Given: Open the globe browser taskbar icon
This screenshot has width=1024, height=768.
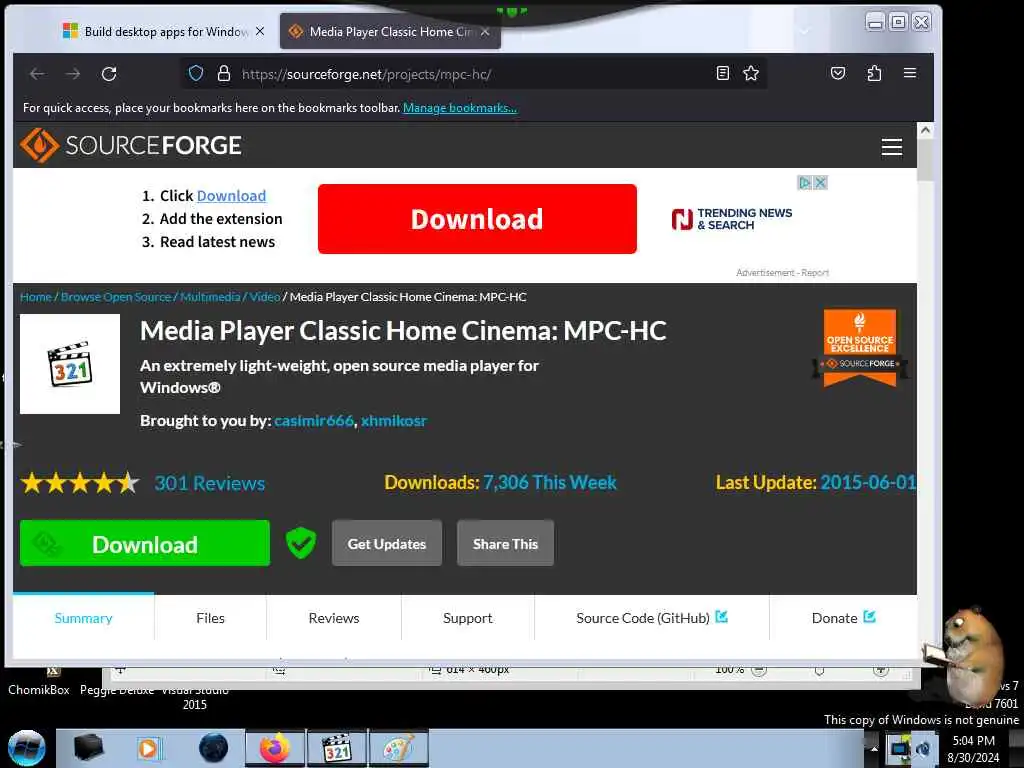Looking at the screenshot, I should pos(213,748).
